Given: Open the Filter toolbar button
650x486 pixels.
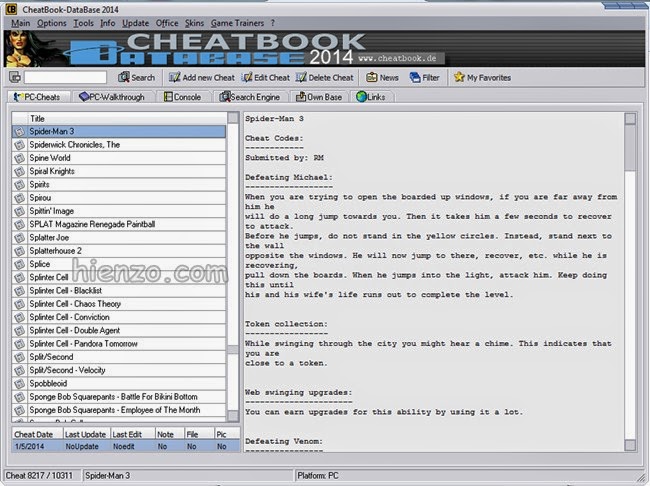Looking at the screenshot, I should (424, 78).
